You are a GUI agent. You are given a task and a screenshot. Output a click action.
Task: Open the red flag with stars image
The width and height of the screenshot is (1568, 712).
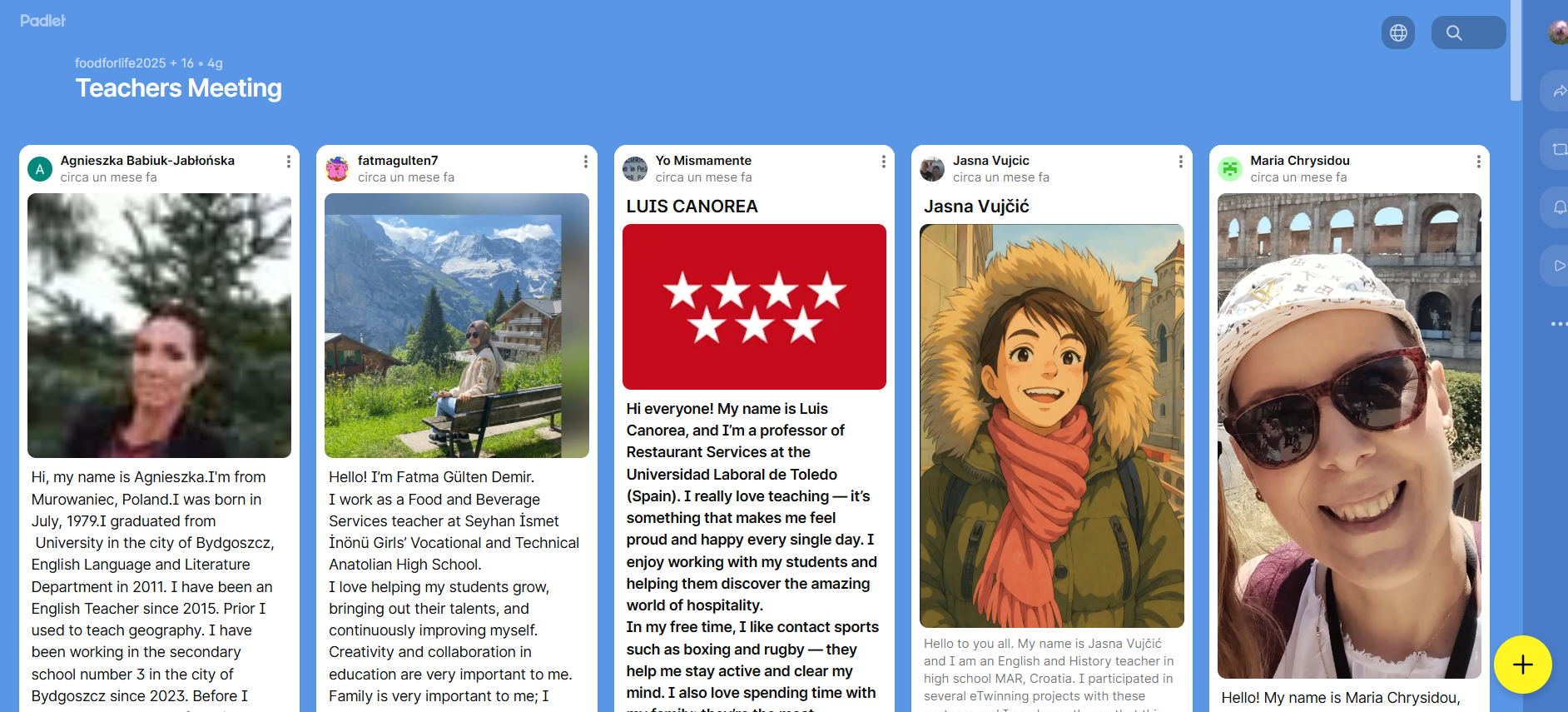coord(754,306)
